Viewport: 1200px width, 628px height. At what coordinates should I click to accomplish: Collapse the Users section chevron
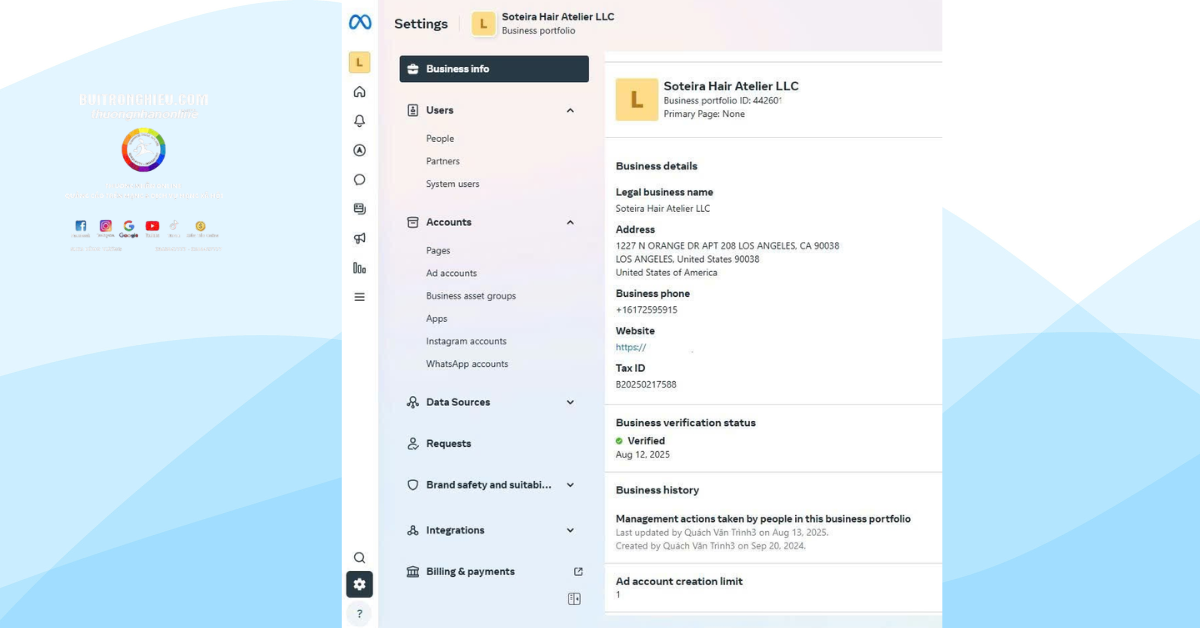tap(570, 110)
